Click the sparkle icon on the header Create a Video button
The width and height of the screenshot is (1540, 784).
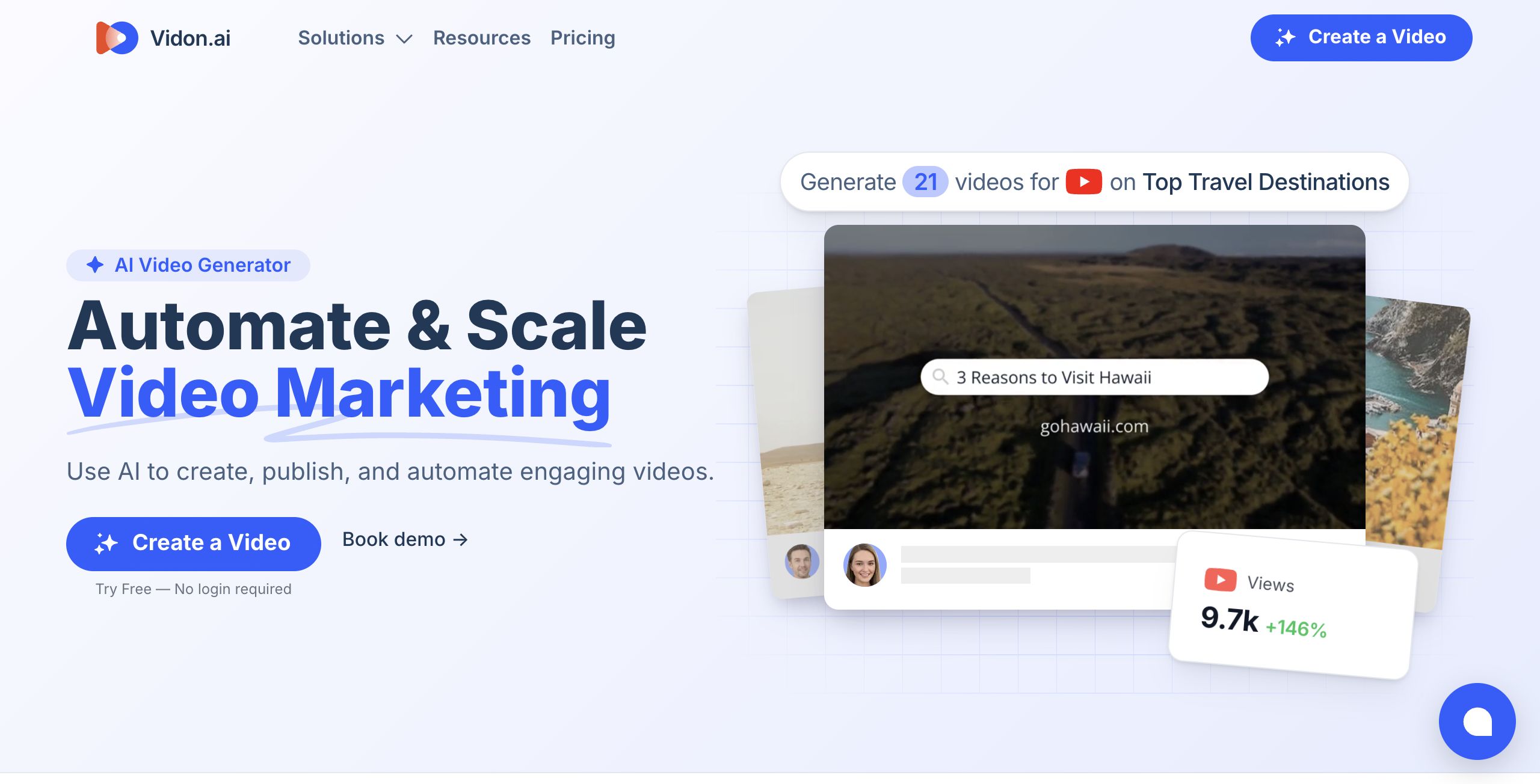(x=1285, y=37)
